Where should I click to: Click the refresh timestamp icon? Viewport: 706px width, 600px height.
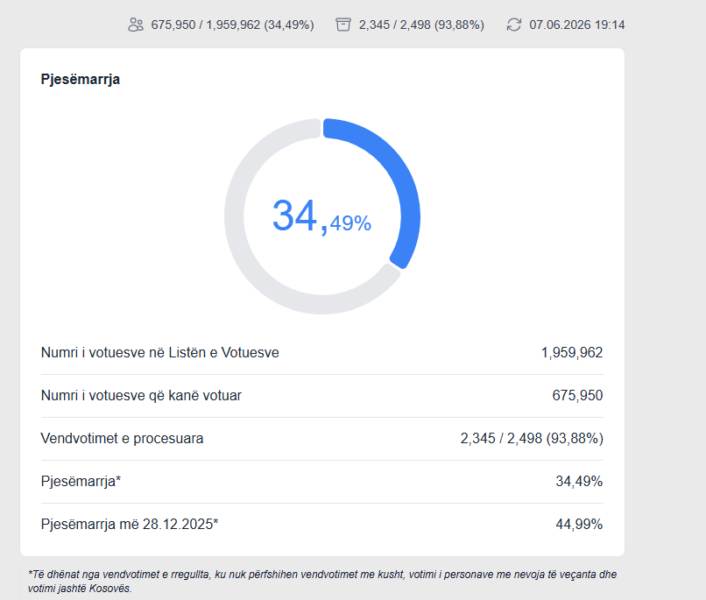pyautogui.click(x=514, y=24)
